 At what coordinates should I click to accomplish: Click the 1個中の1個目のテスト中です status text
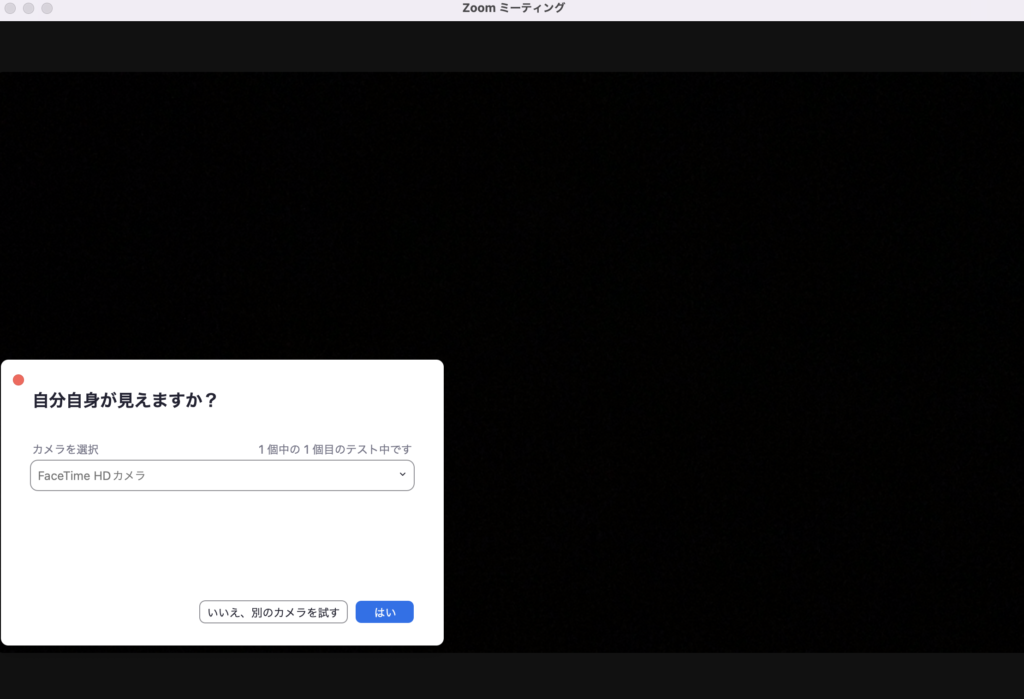[x=334, y=450]
